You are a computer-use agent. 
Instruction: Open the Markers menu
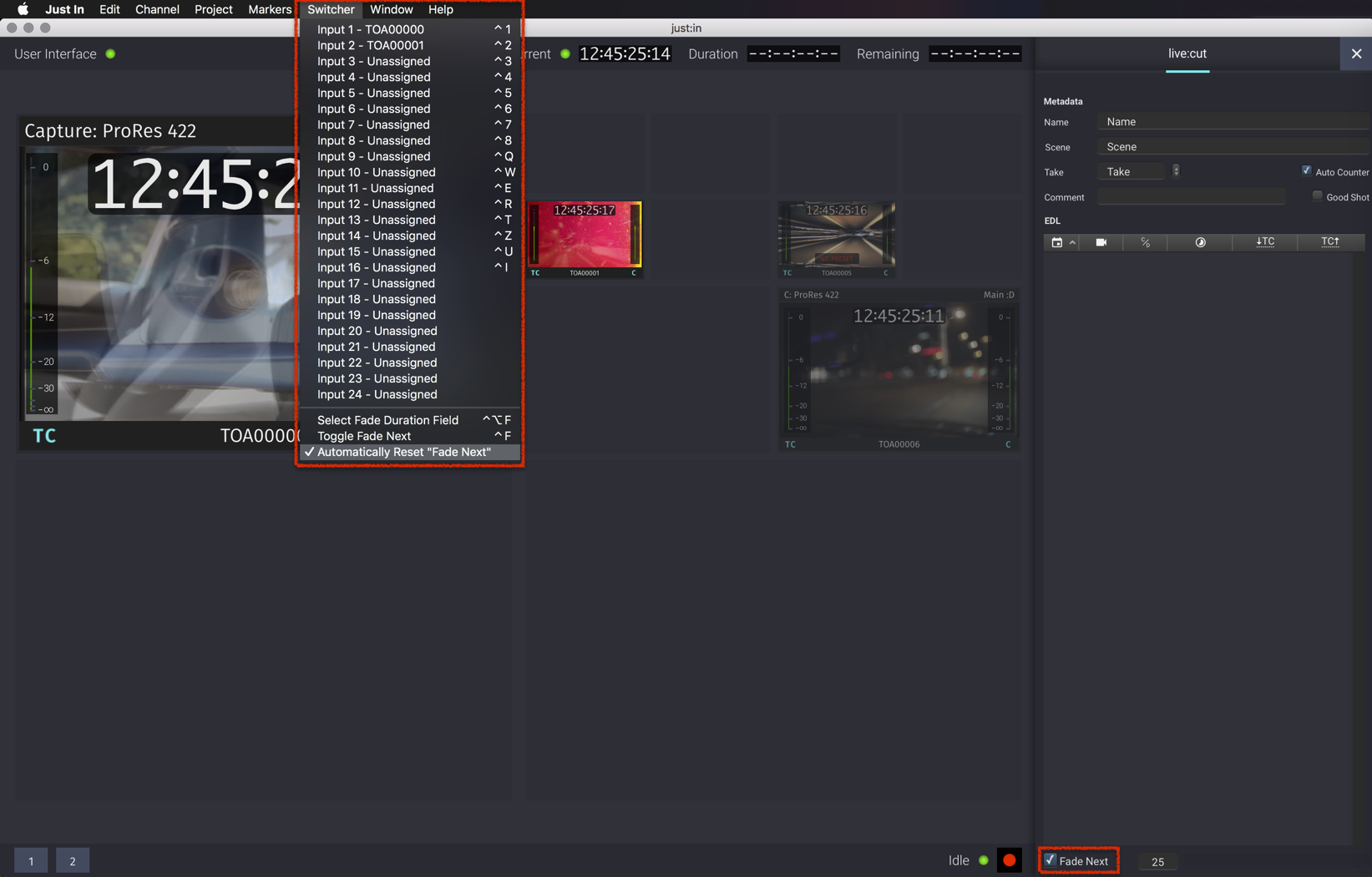[270, 9]
